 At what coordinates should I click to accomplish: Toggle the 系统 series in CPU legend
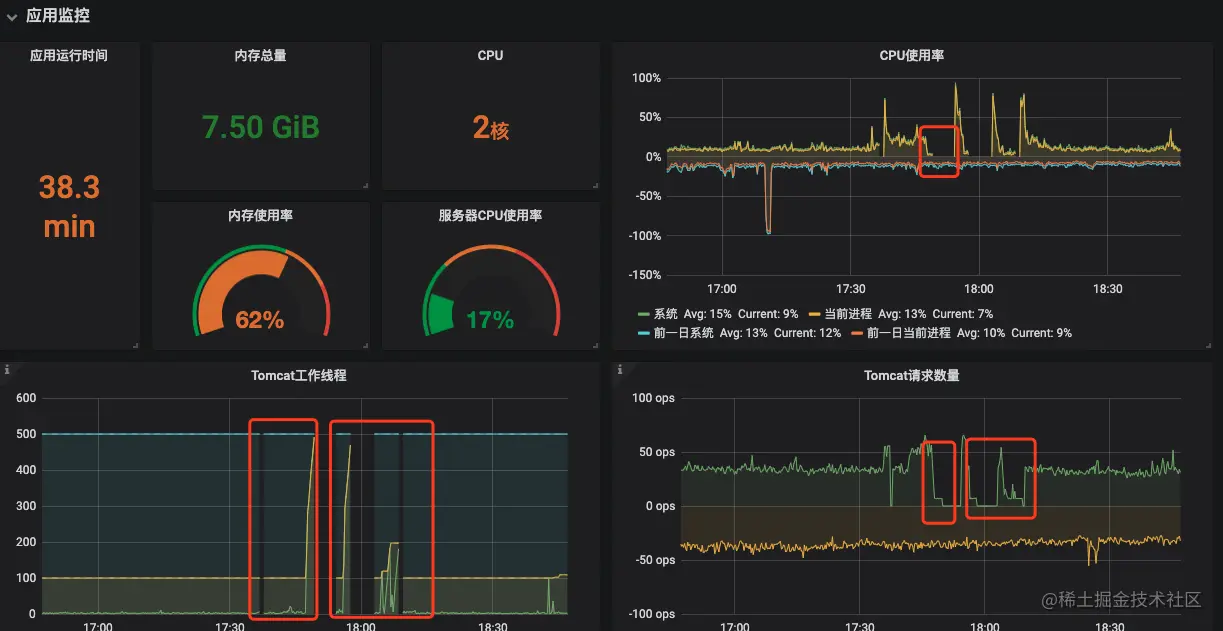(x=665, y=314)
